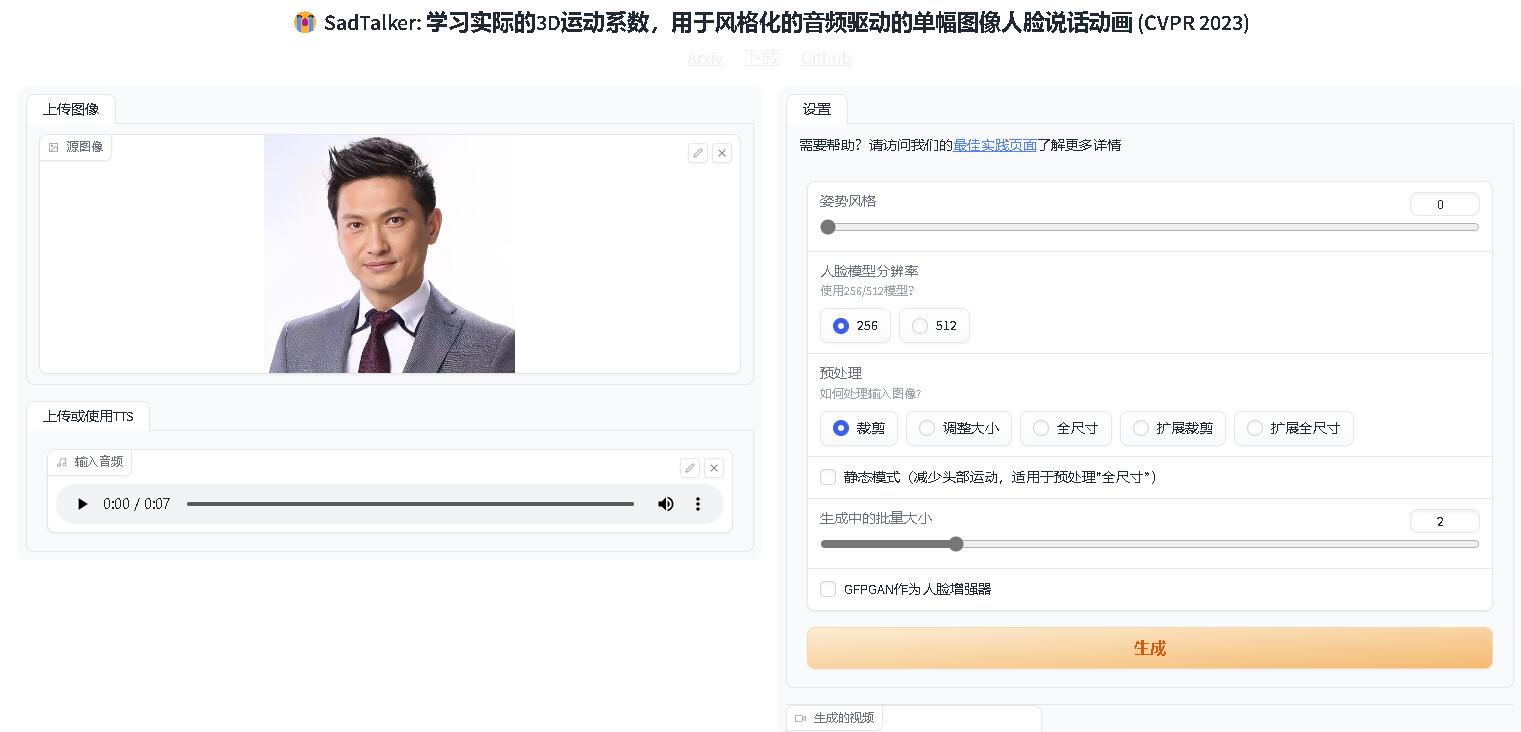Select 扩展裁剪 preprocessing option
The image size is (1521, 732).
tap(1172, 428)
